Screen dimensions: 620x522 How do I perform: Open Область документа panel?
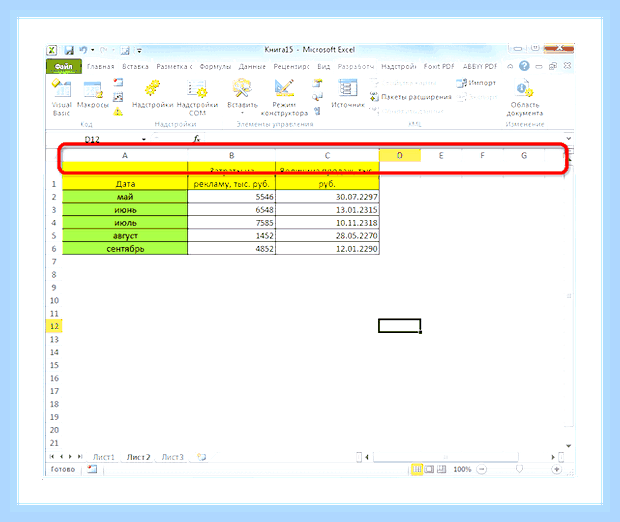(525, 98)
